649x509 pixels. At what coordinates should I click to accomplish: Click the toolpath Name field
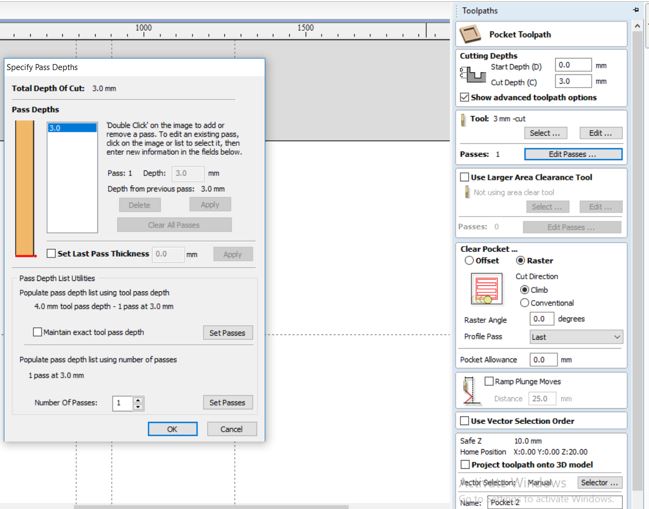coord(555,502)
